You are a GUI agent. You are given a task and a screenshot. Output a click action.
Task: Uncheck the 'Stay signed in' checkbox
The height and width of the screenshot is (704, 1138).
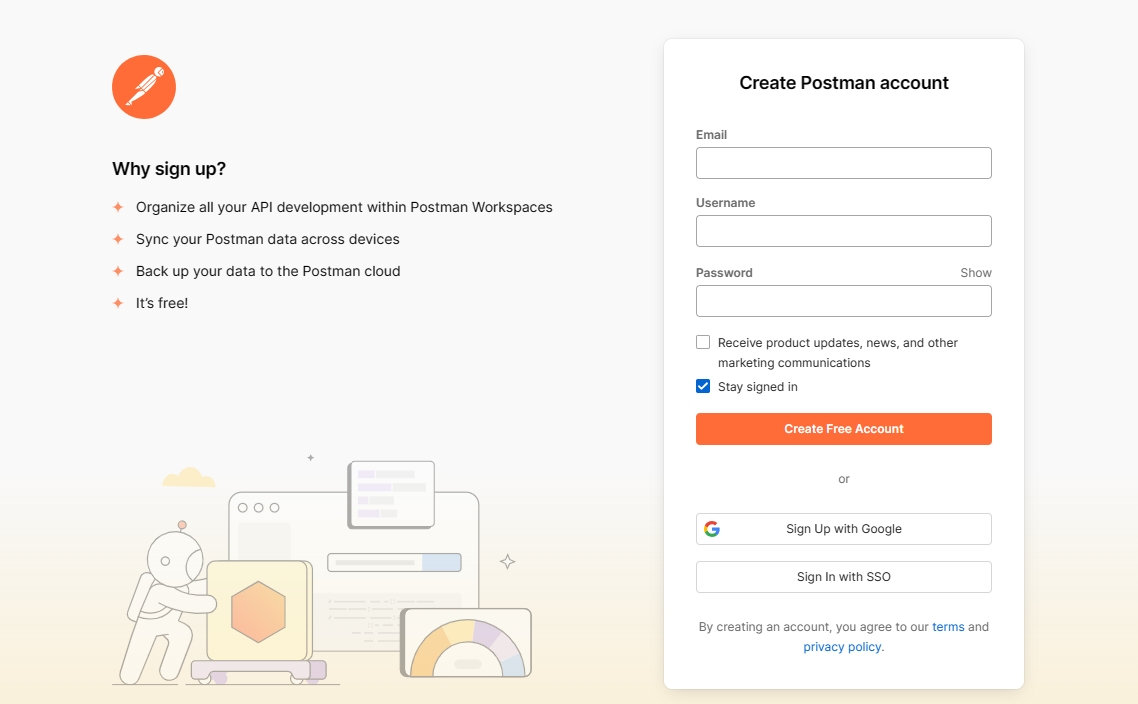703,386
